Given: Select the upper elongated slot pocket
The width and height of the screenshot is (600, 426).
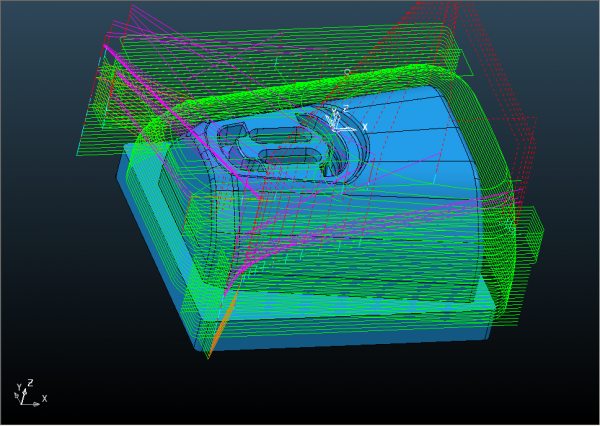Looking at the screenshot, I should 279,135.
